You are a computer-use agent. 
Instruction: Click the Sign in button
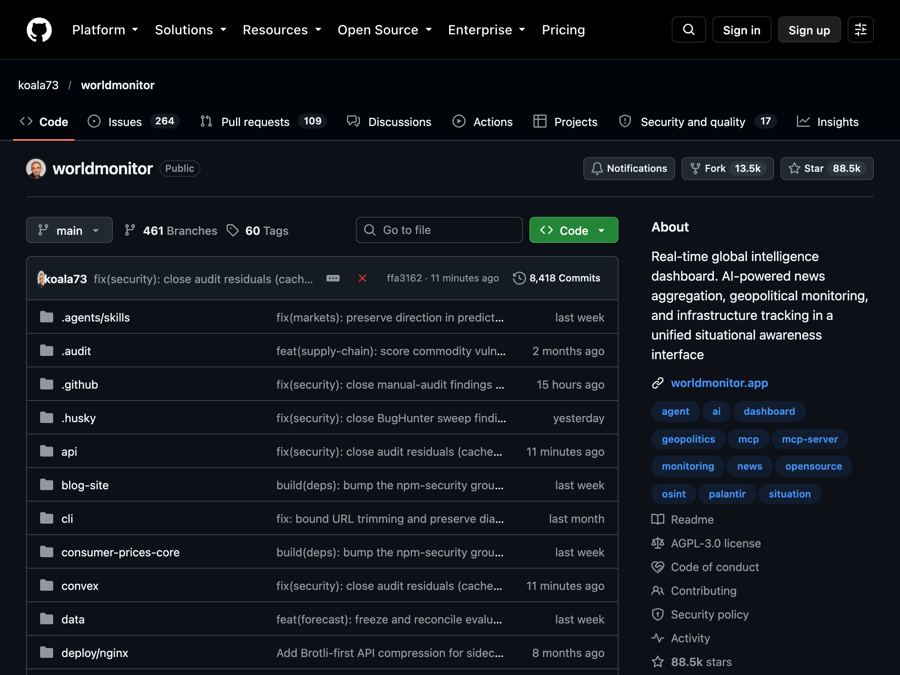[742, 30]
